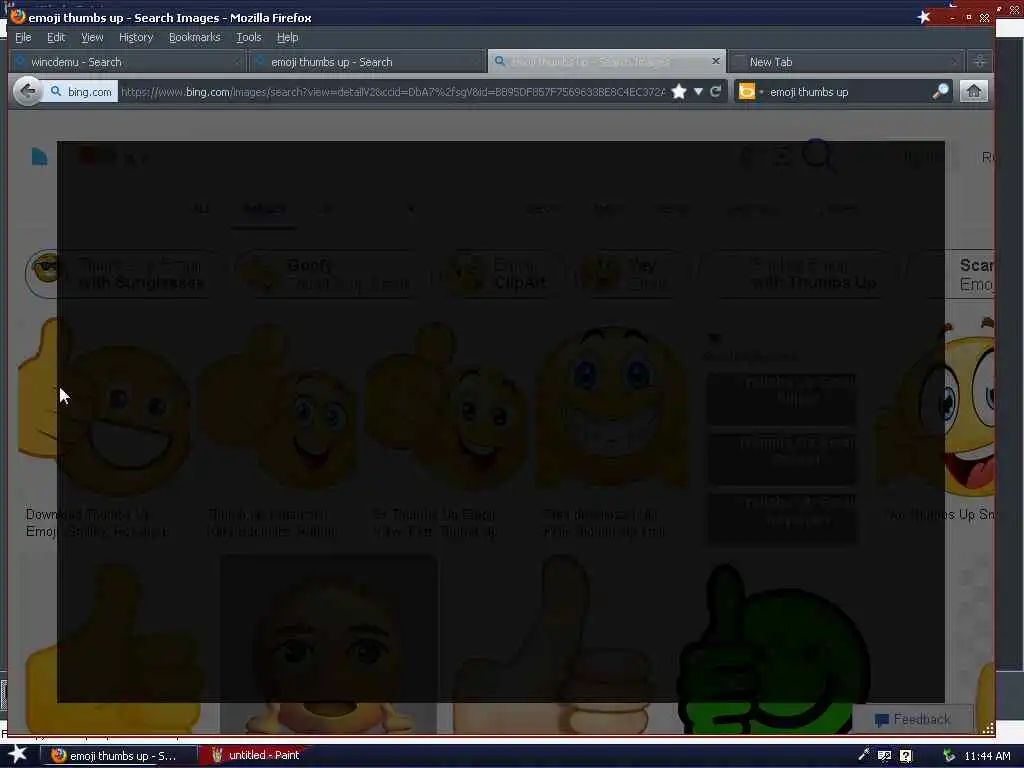Close the emoji thumbs up Search Images tab
The width and height of the screenshot is (1024, 768).
(x=716, y=61)
